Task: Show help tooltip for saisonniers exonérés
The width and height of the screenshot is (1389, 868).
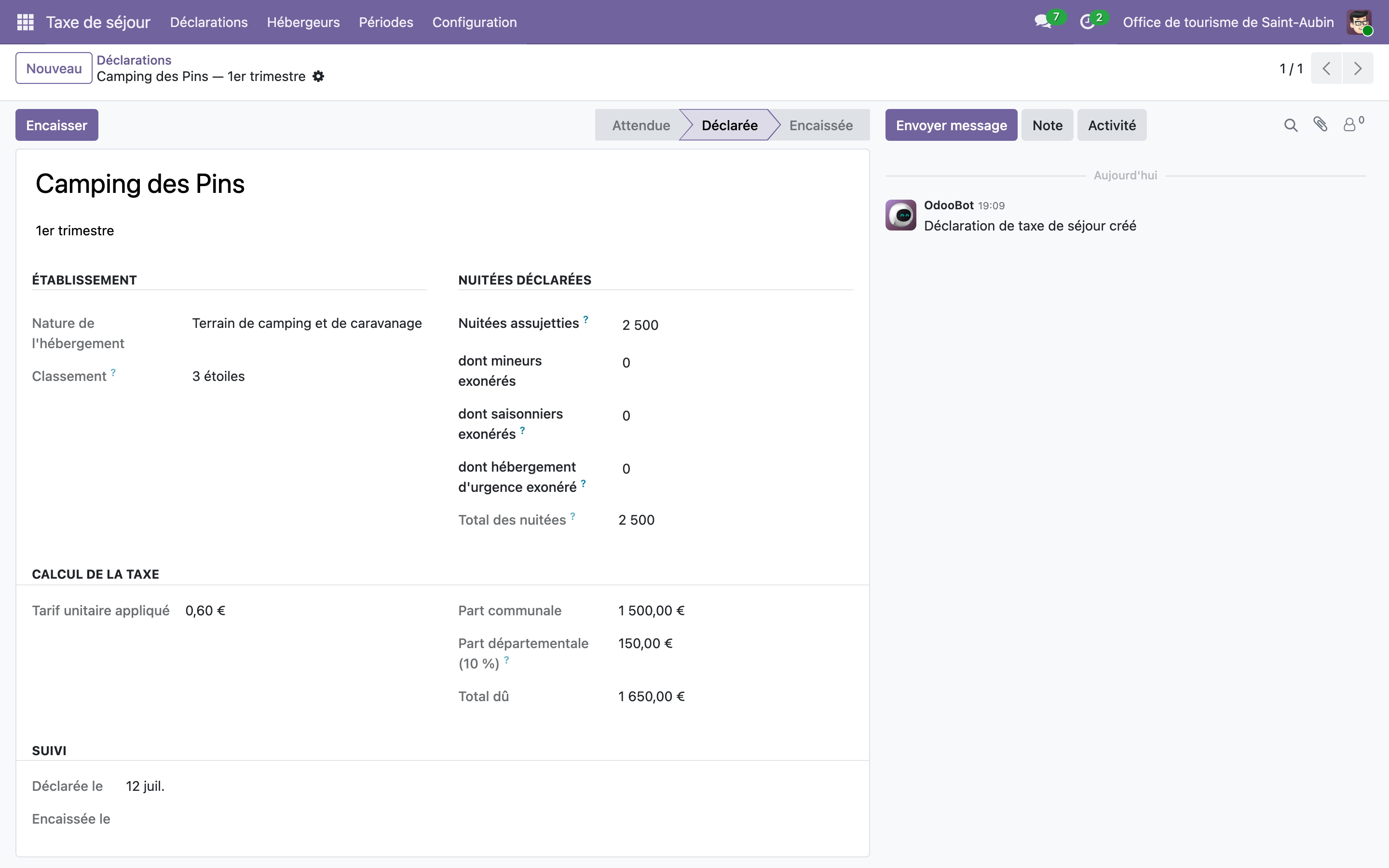Action: point(522,430)
